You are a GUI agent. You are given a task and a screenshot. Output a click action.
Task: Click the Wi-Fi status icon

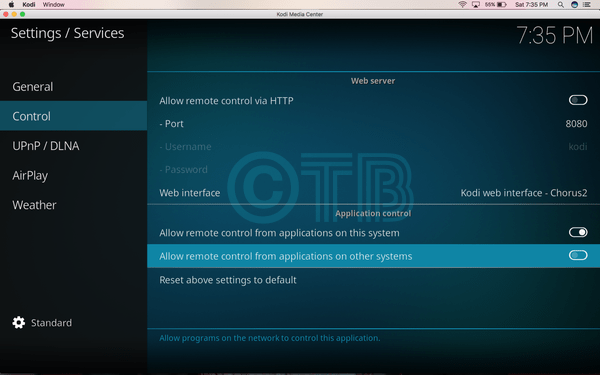pos(462,5)
